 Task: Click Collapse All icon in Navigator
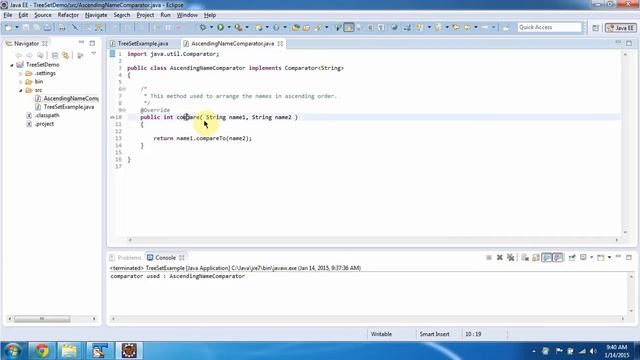tap(55, 55)
